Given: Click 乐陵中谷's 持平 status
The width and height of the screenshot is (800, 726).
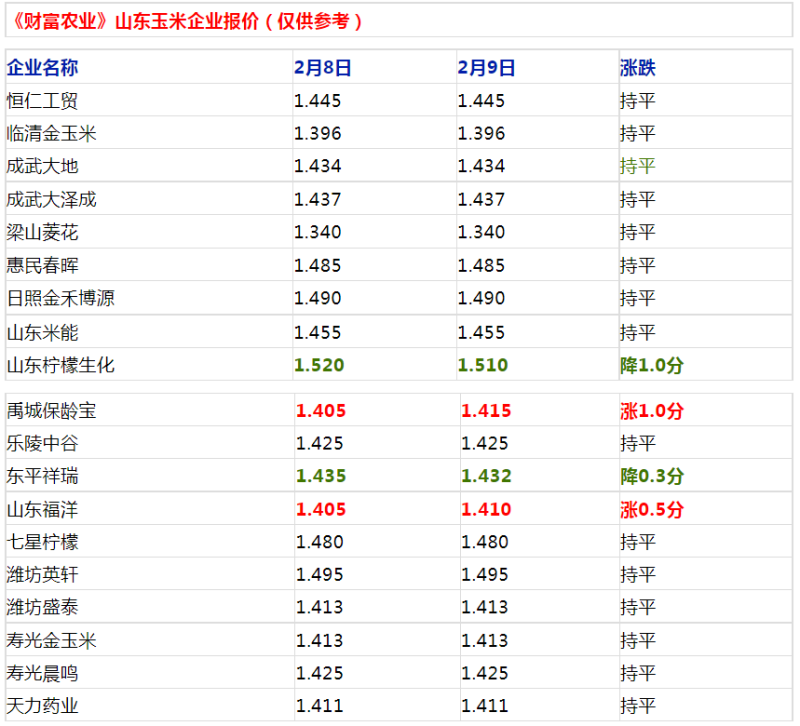Looking at the screenshot, I should 638,443.
